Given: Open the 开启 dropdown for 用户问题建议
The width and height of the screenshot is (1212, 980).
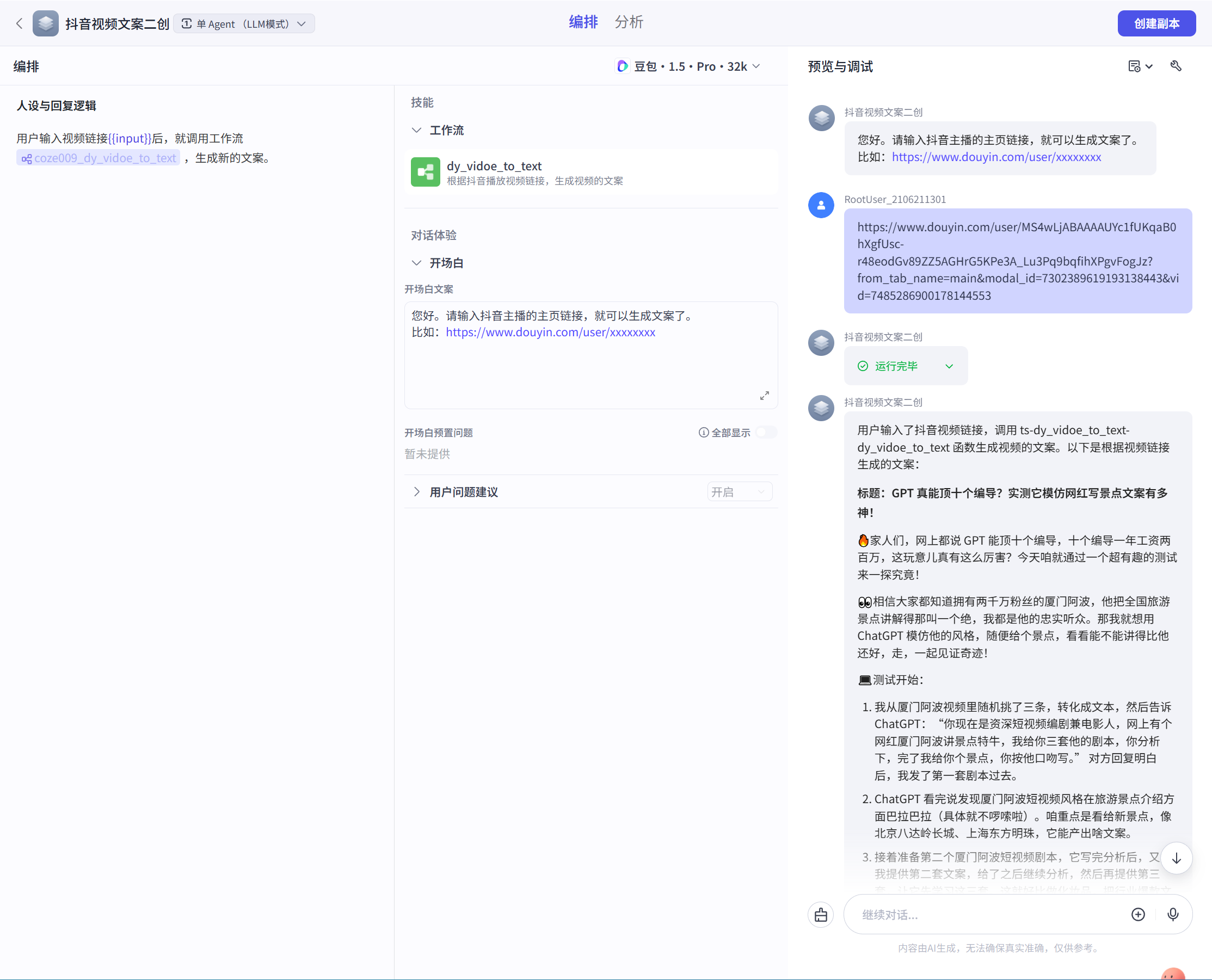Looking at the screenshot, I should coord(739,492).
